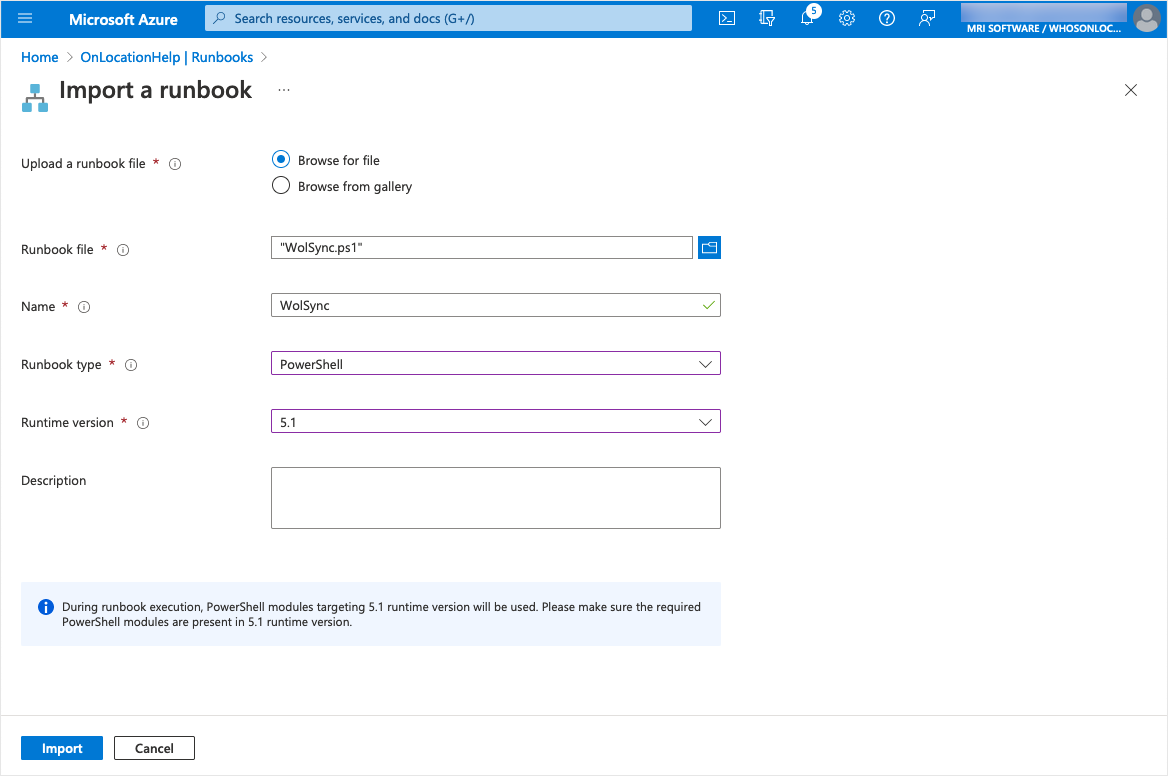Click into the Description text area
The width and height of the screenshot is (1168, 776).
[x=495, y=497]
